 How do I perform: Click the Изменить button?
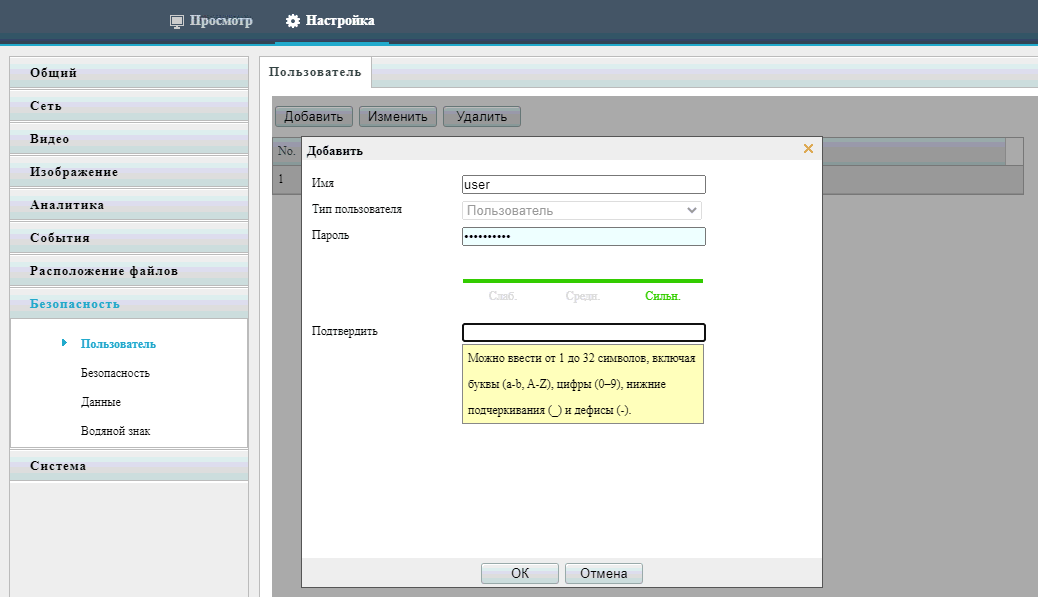coord(398,116)
